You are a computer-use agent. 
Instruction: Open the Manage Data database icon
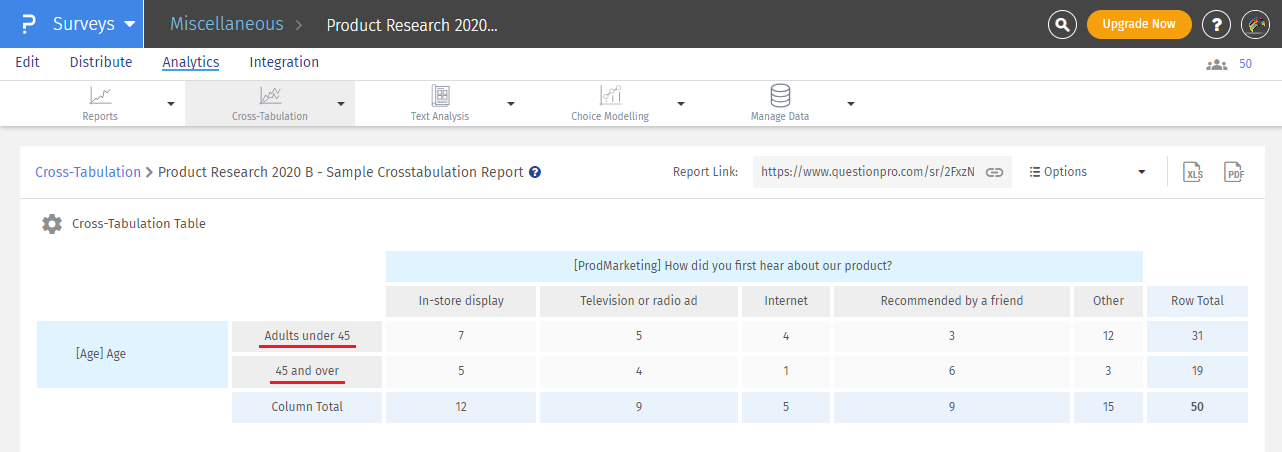coord(780,96)
